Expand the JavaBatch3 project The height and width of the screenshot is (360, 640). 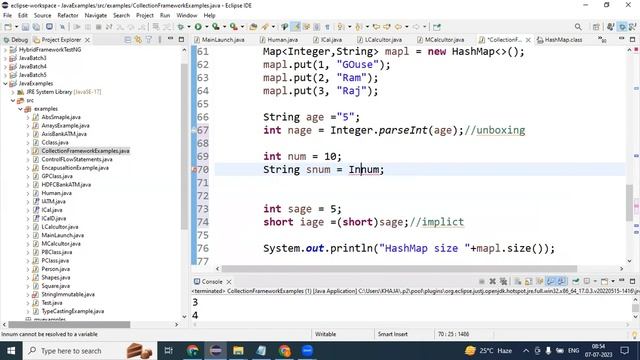point(5,58)
